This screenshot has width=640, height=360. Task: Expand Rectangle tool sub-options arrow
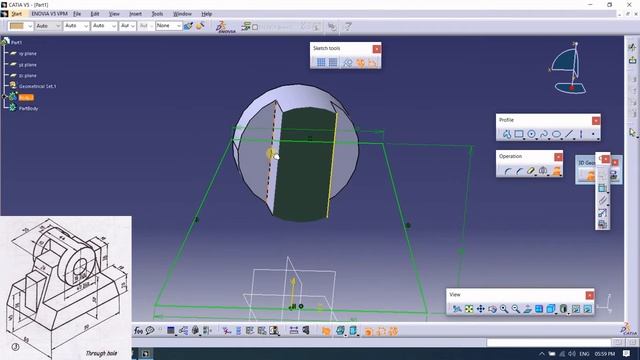click(524, 139)
